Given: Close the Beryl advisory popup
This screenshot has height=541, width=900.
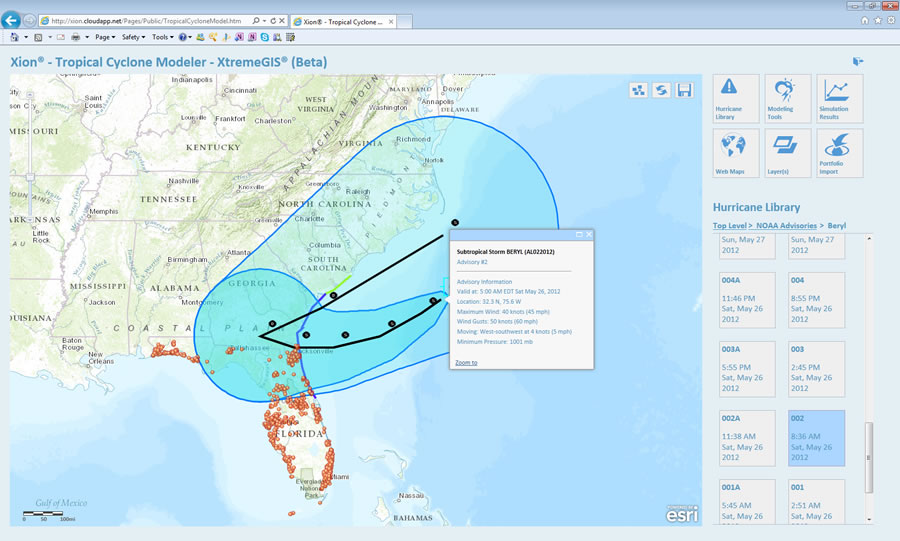Looking at the screenshot, I should click(588, 235).
